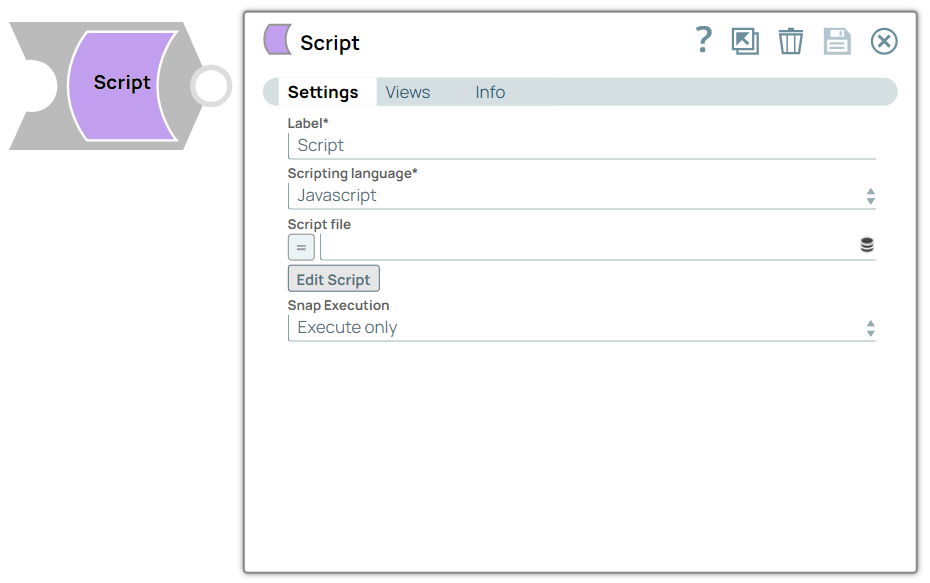The width and height of the screenshot is (930, 583).
Task: Switch to the Views tab
Action: pos(408,92)
